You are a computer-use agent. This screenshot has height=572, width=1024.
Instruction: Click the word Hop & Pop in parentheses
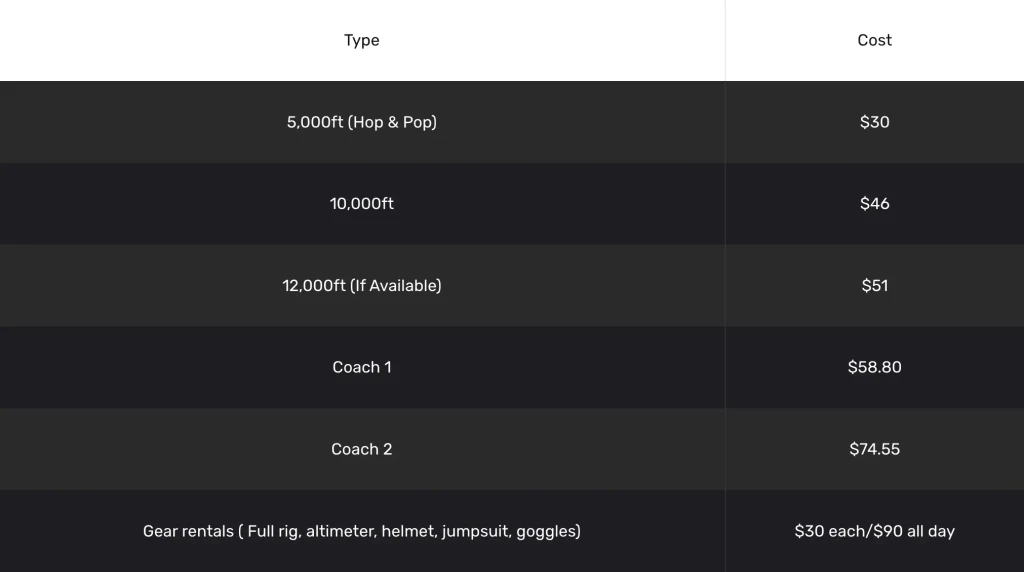pyautogui.click(x=392, y=122)
